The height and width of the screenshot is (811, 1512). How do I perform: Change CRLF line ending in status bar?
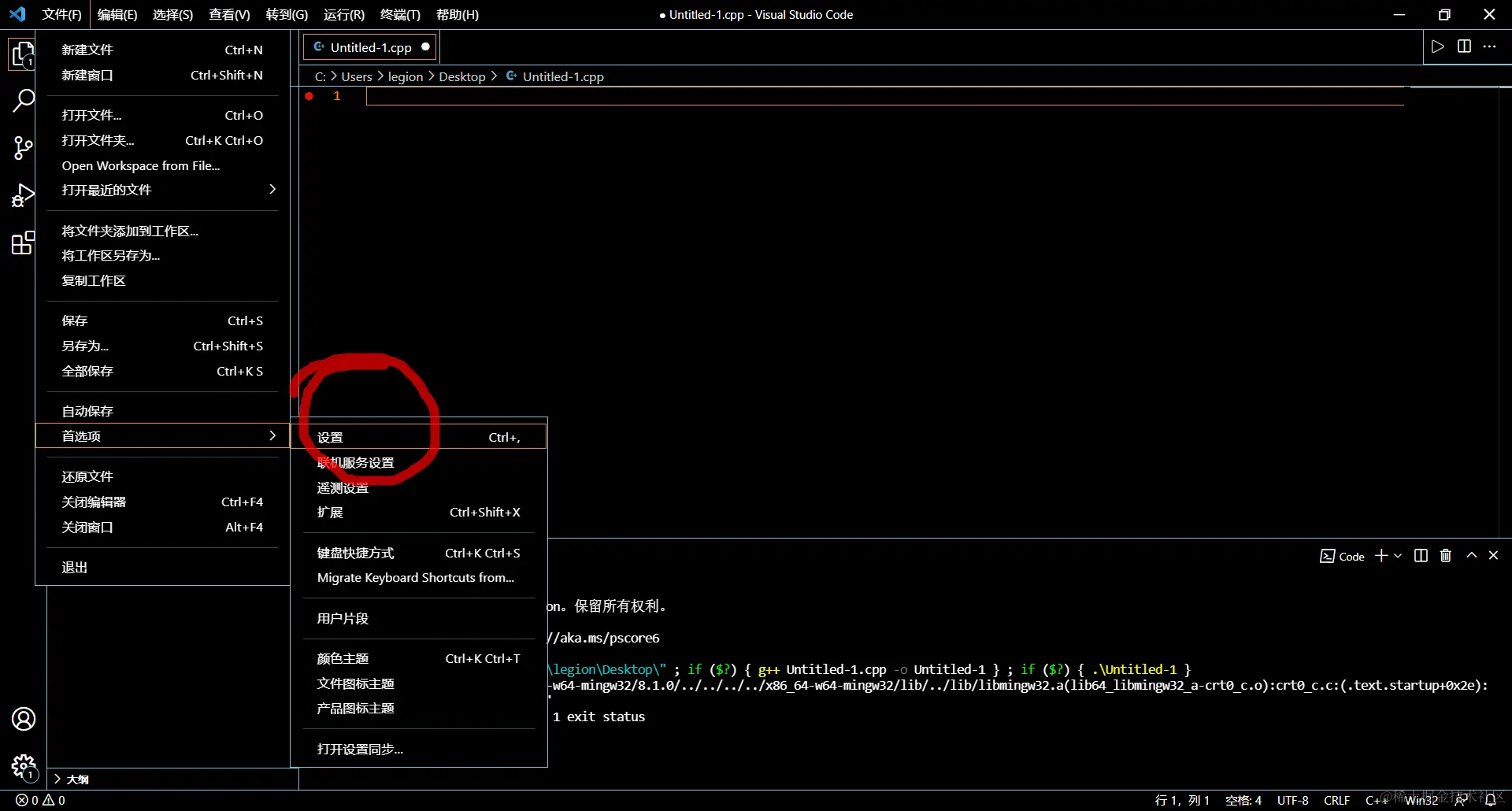1337,800
